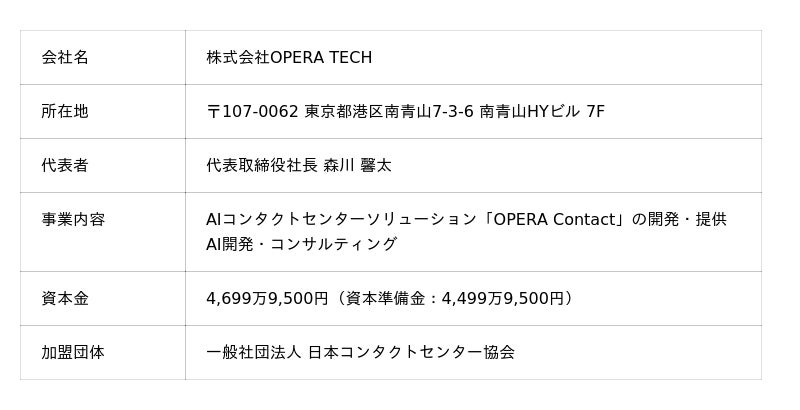Click the phrase の開発・提供
Image resolution: width=800 pixels, height=410 pixels.
pos(679,219)
